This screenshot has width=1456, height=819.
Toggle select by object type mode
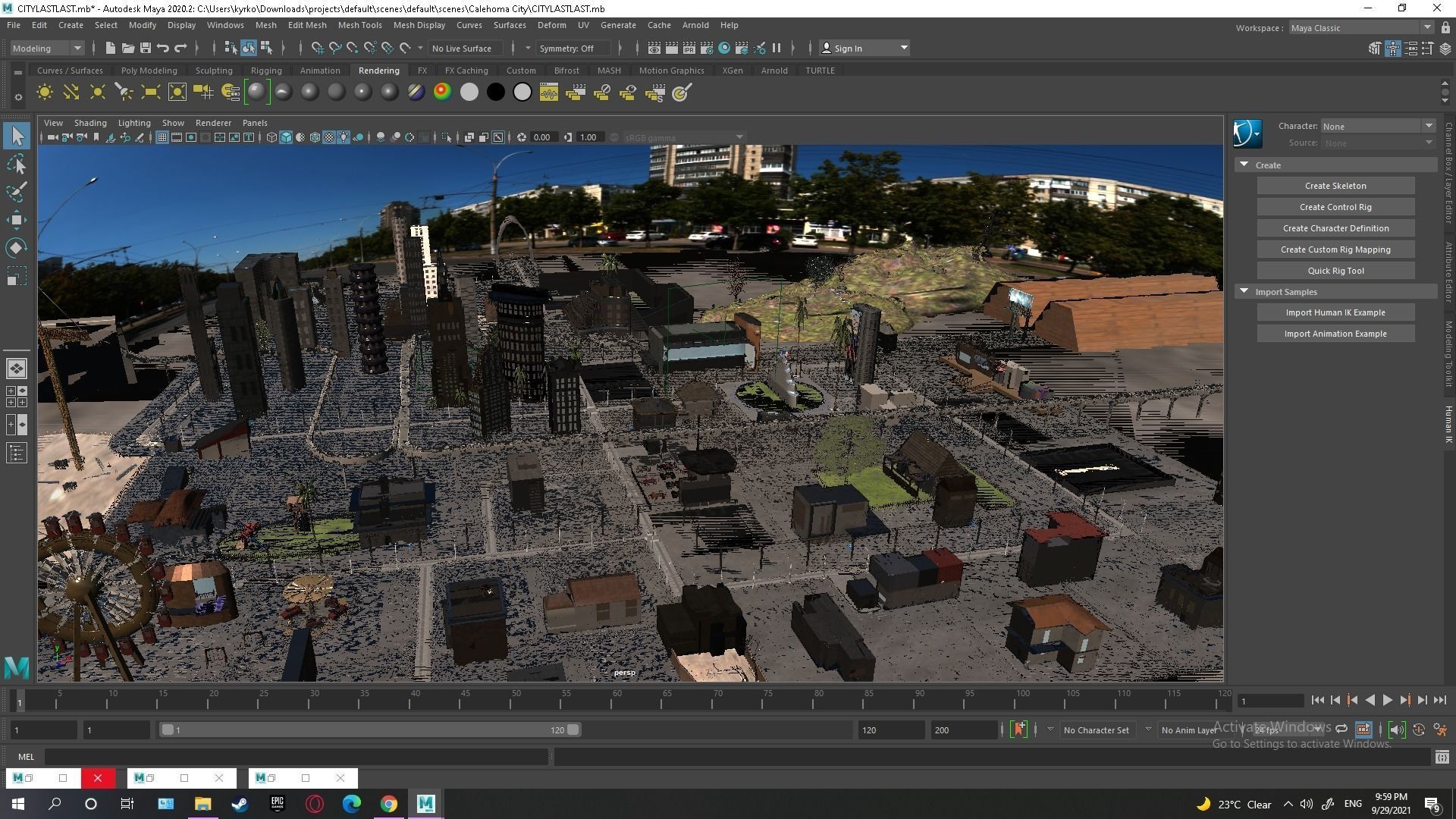(x=249, y=48)
